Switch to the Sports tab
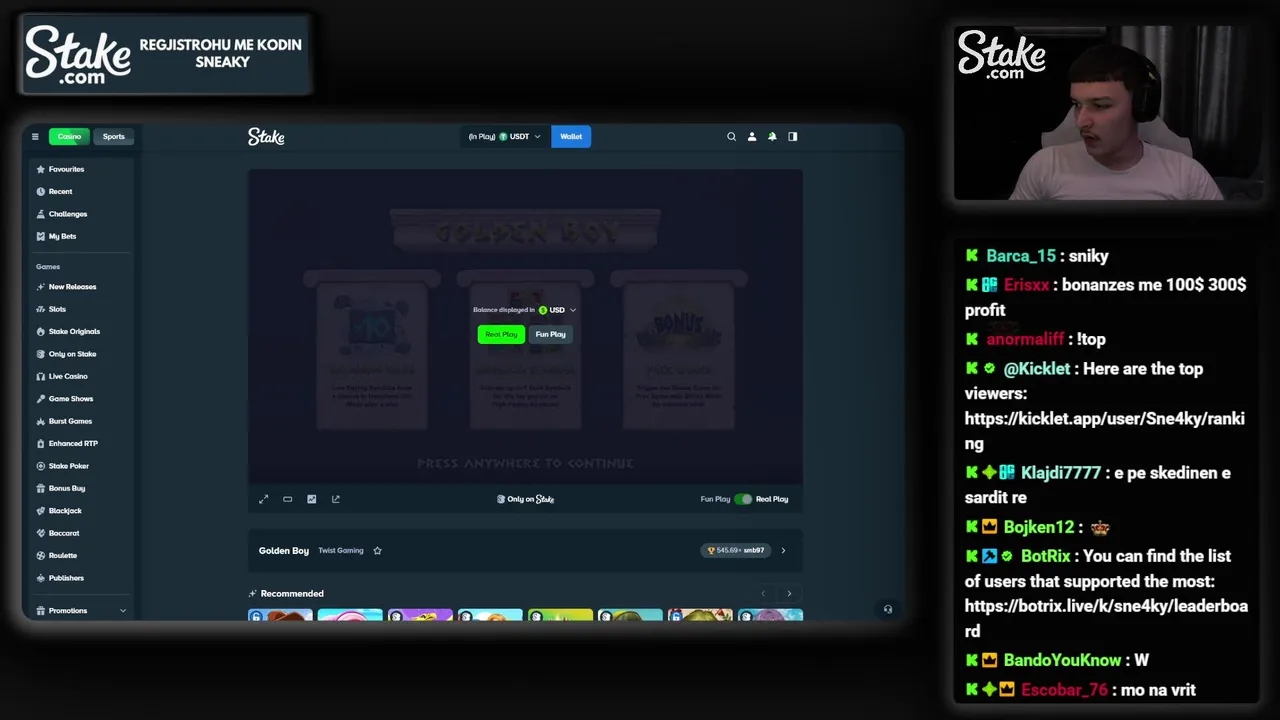Viewport: 1280px width, 720px height. tap(114, 137)
